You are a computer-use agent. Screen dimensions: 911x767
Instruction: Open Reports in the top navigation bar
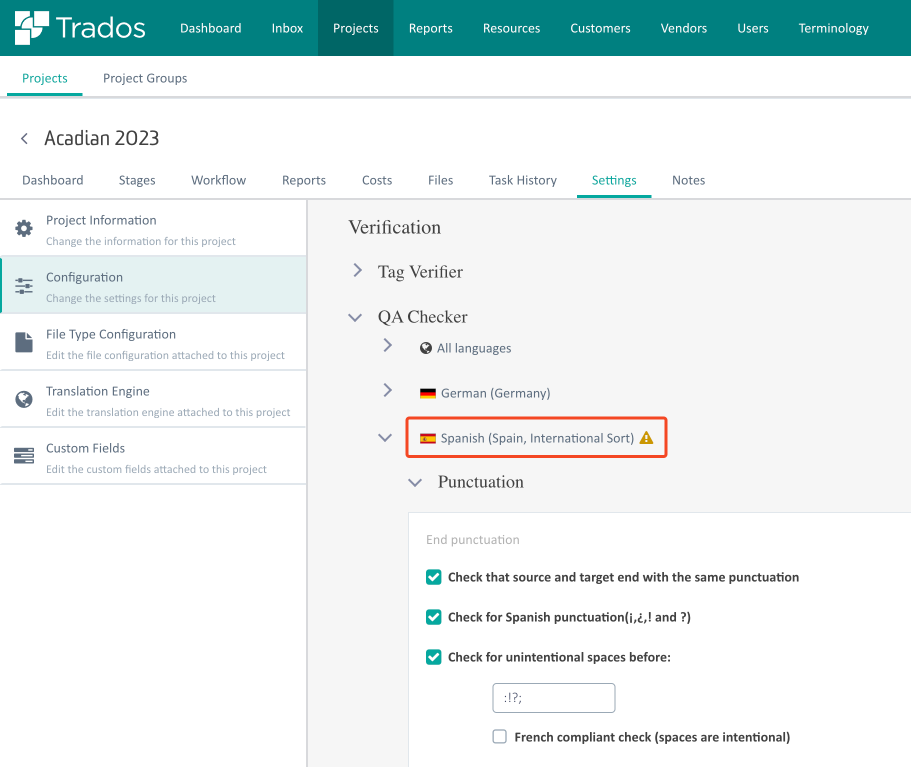(431, 28)
